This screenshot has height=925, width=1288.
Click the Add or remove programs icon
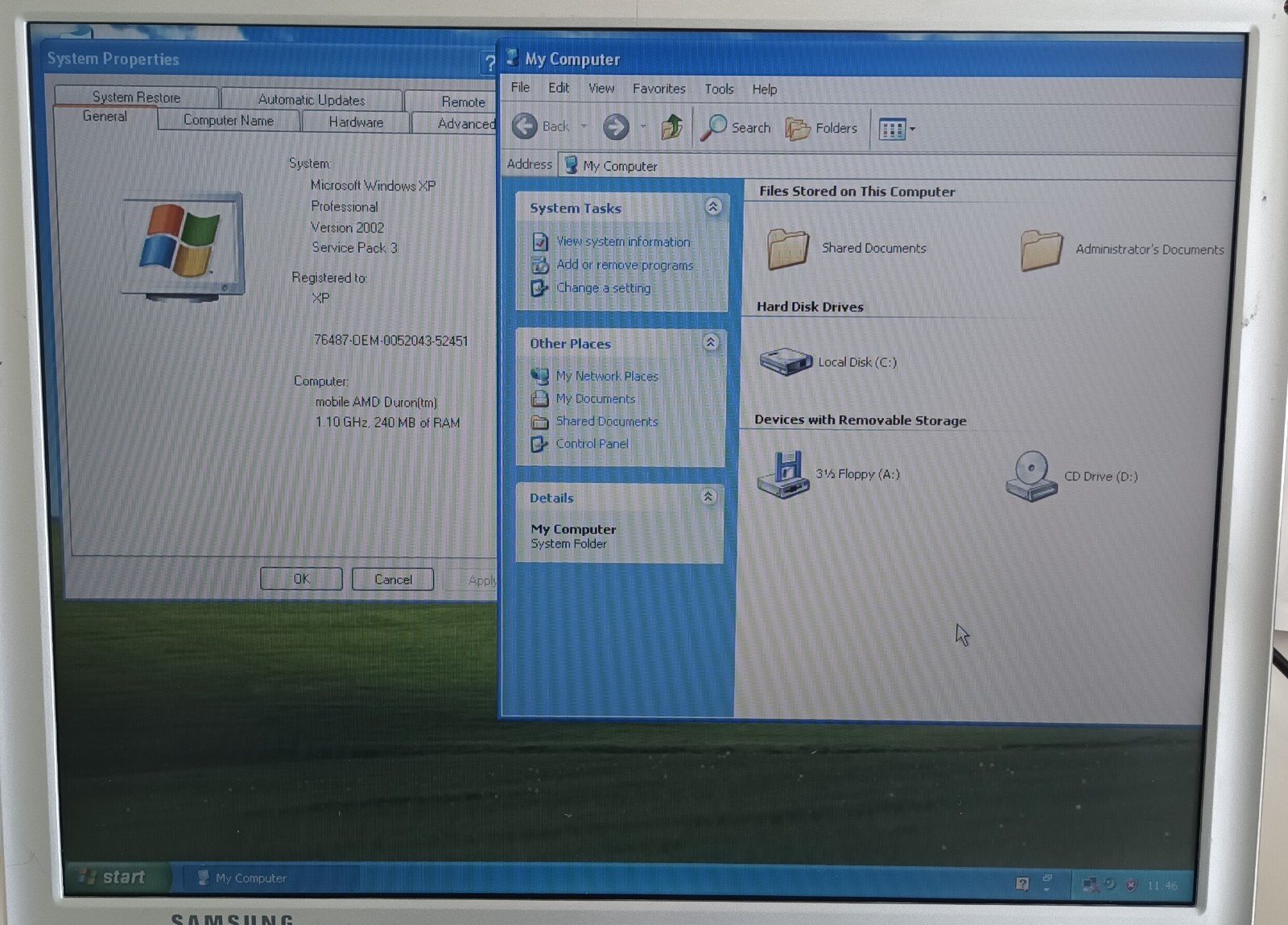(x=539, y=264)
